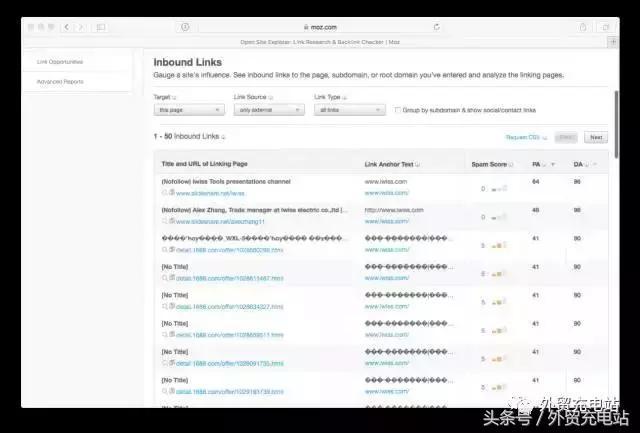Open Link Opportunities in the sidebar
Viewport: 640px width, 433px height.
click(x=60, y=62)
